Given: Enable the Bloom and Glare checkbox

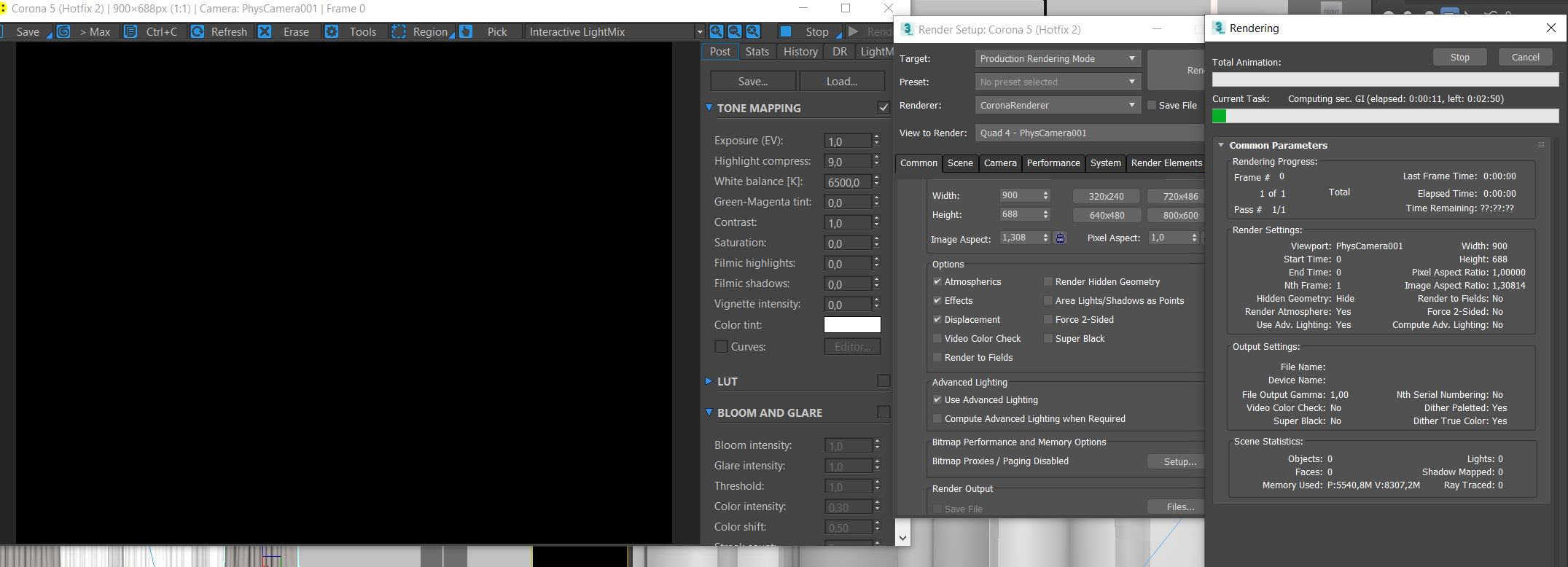Looking at the screenshot, I should click(x=884, y=412).
